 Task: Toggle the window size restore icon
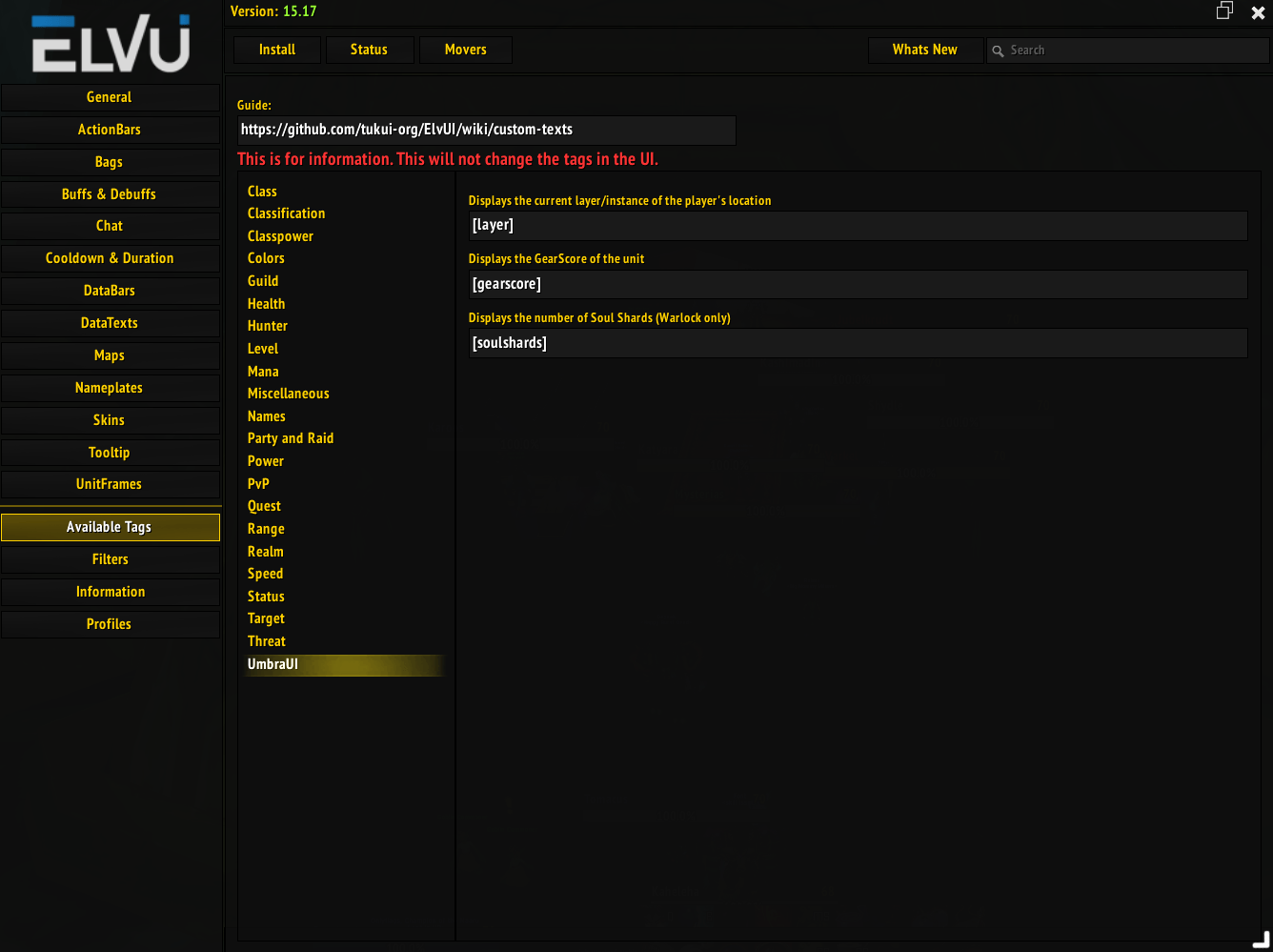[1224, 10]
